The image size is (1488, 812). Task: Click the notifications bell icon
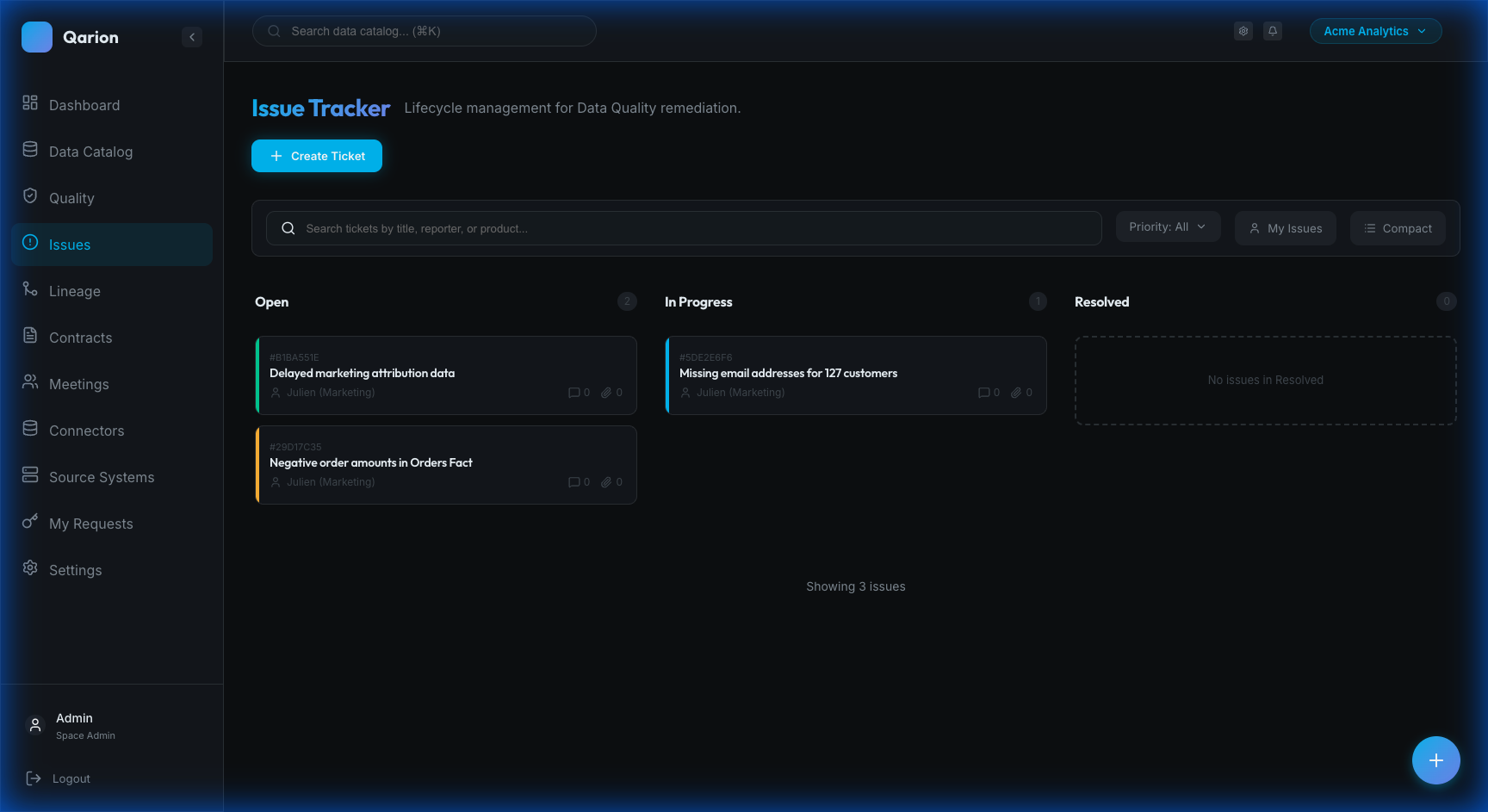pyautogui.click(x=1272, y=31)
